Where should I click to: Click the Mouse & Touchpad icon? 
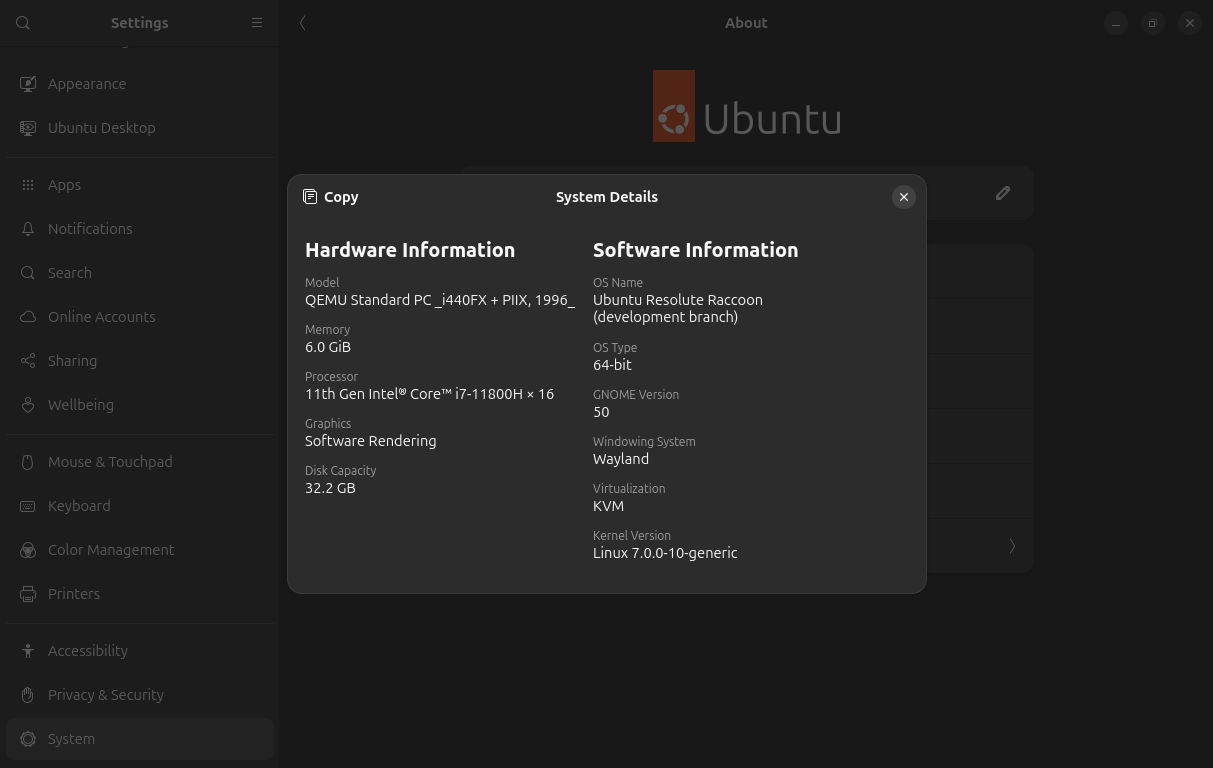[28, 462]
